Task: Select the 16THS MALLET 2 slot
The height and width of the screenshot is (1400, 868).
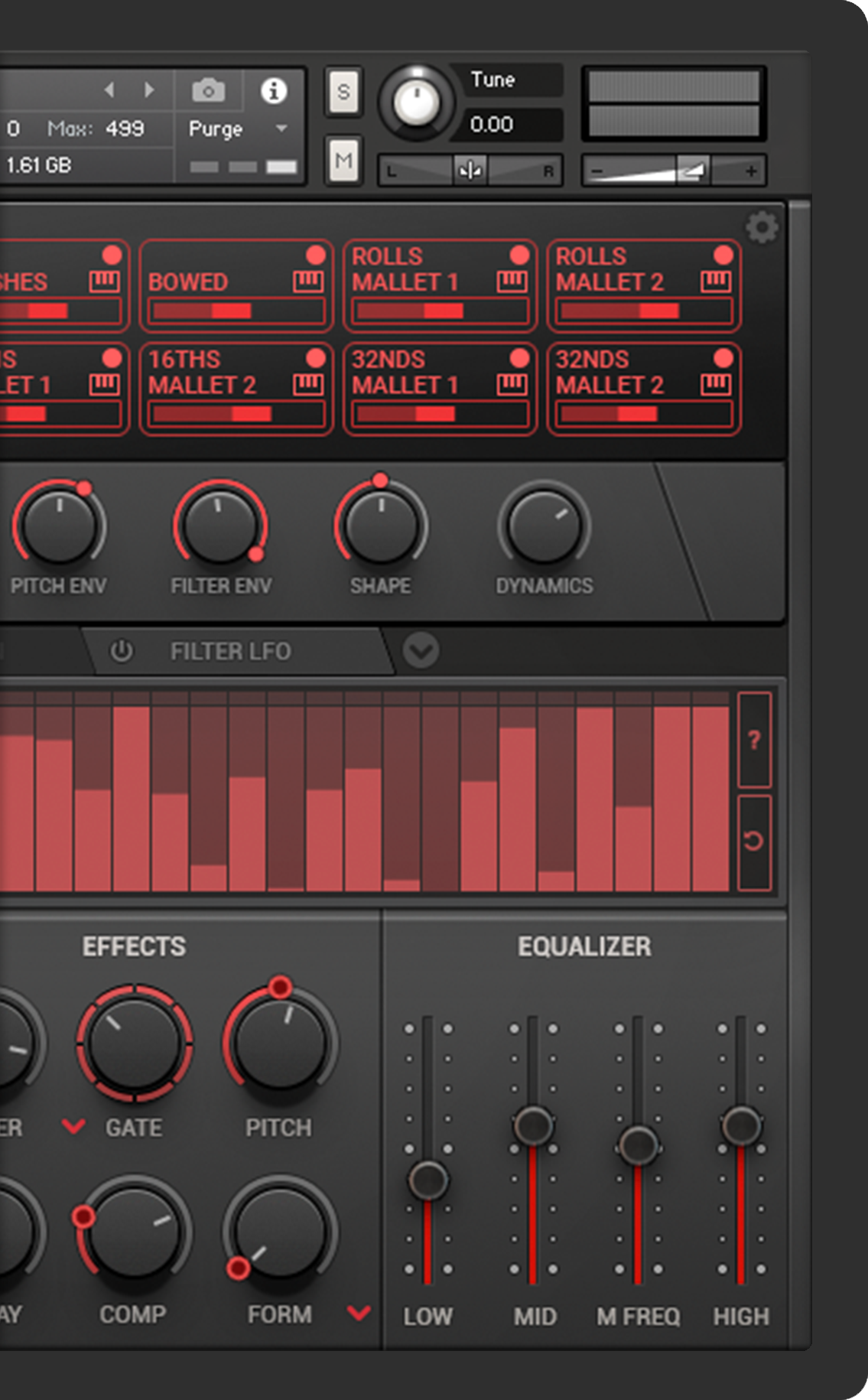Action: coord(236,389)
